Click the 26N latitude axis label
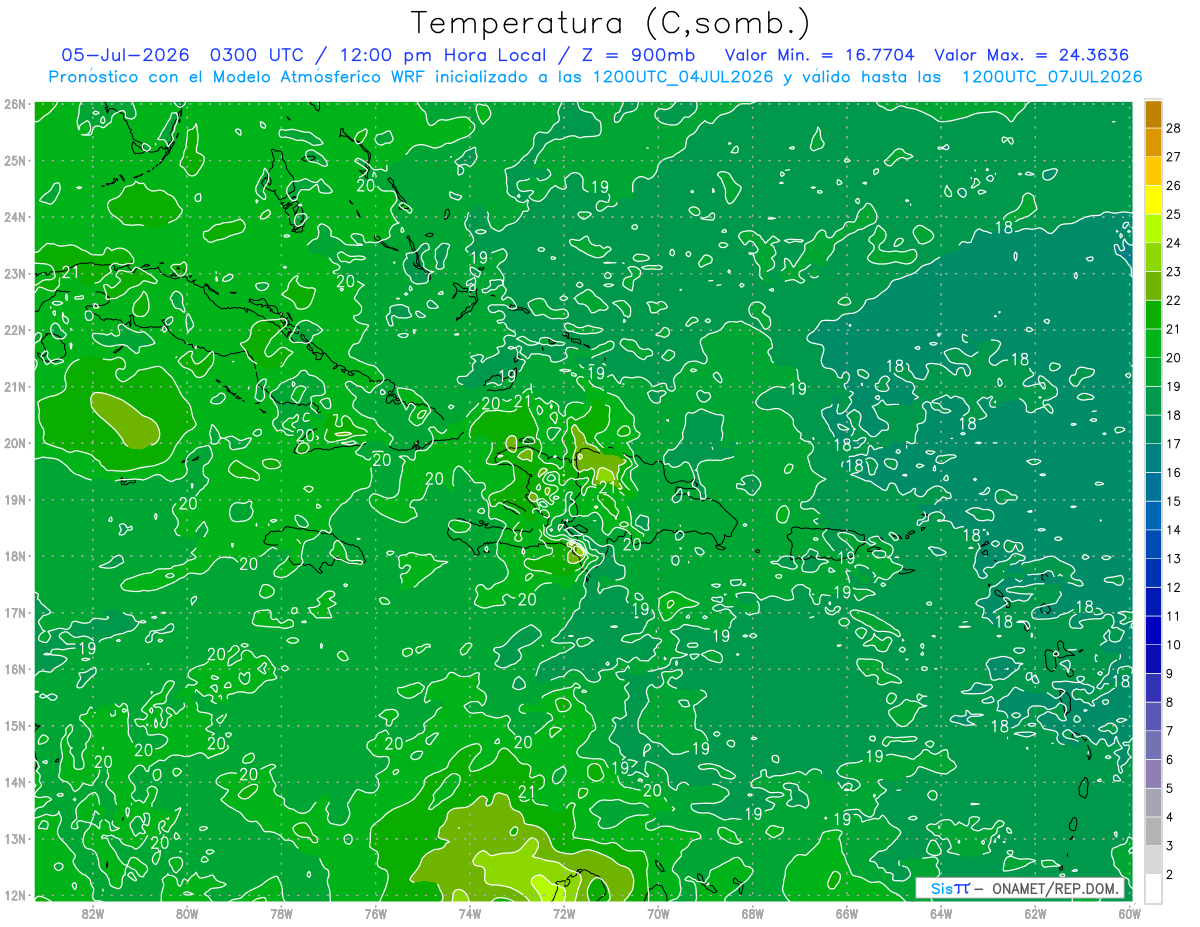The image size is (1200, 927). click(15, 104)
